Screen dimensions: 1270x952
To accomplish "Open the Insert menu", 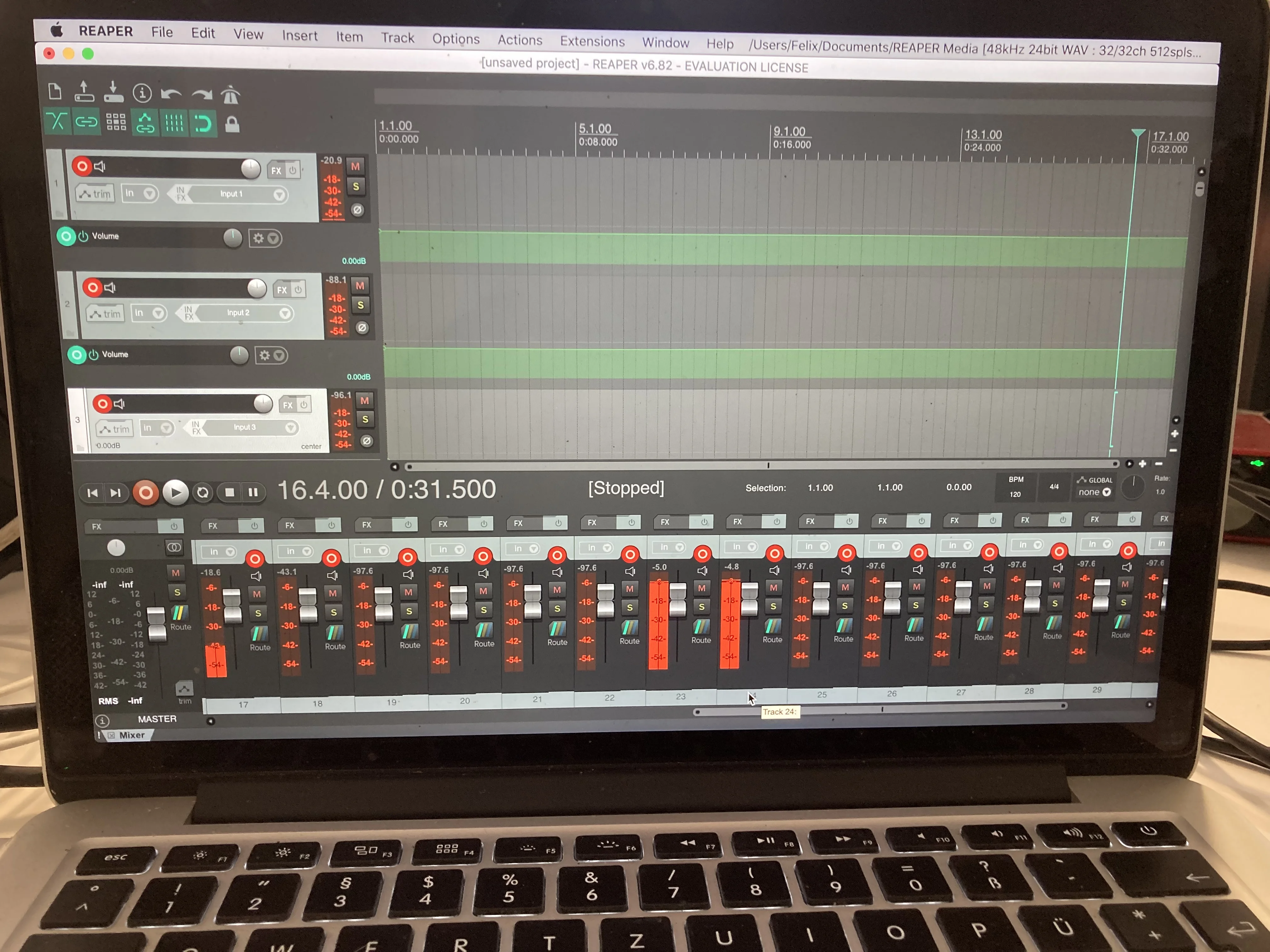I will [300, 36].
